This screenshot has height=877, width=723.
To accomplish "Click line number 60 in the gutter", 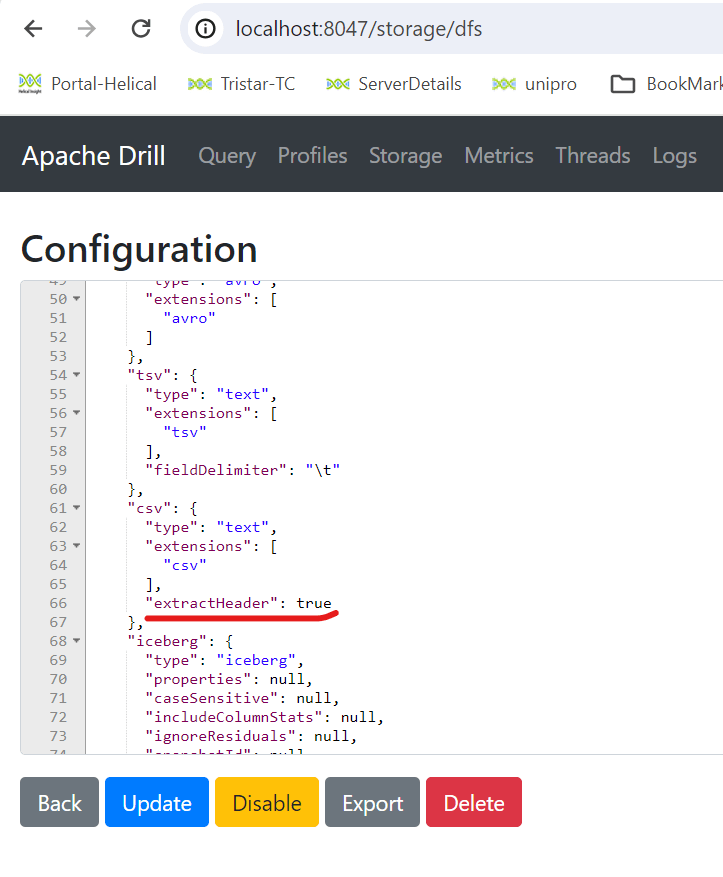I will pos(58,489).
